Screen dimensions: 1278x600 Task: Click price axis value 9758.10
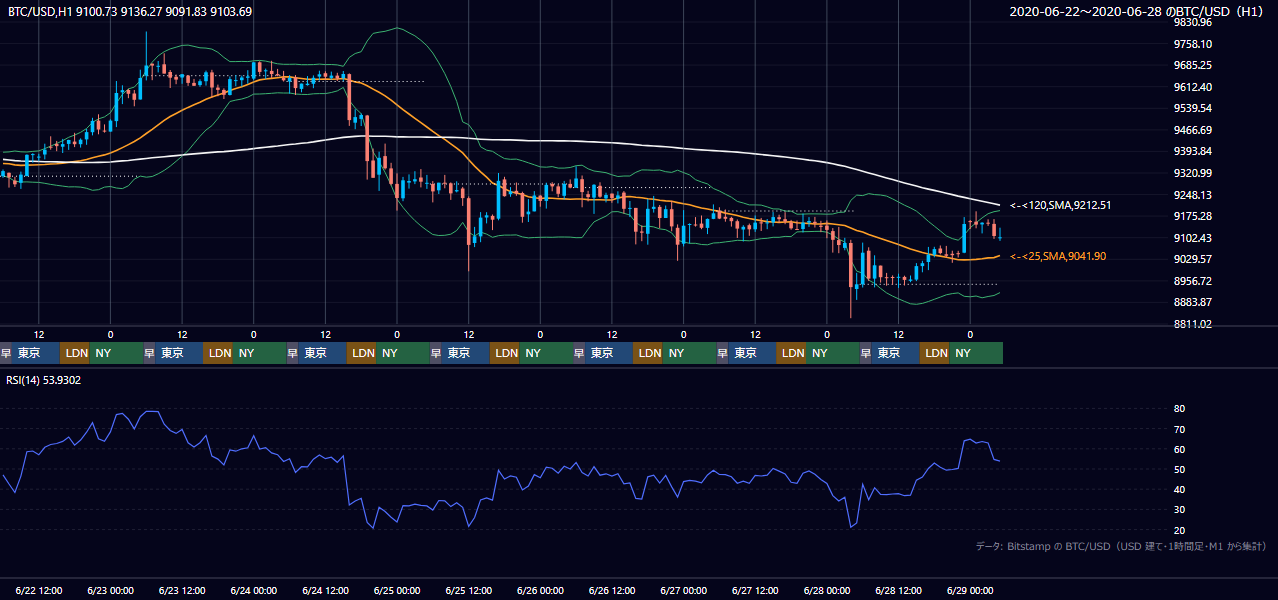point(1193,44)
